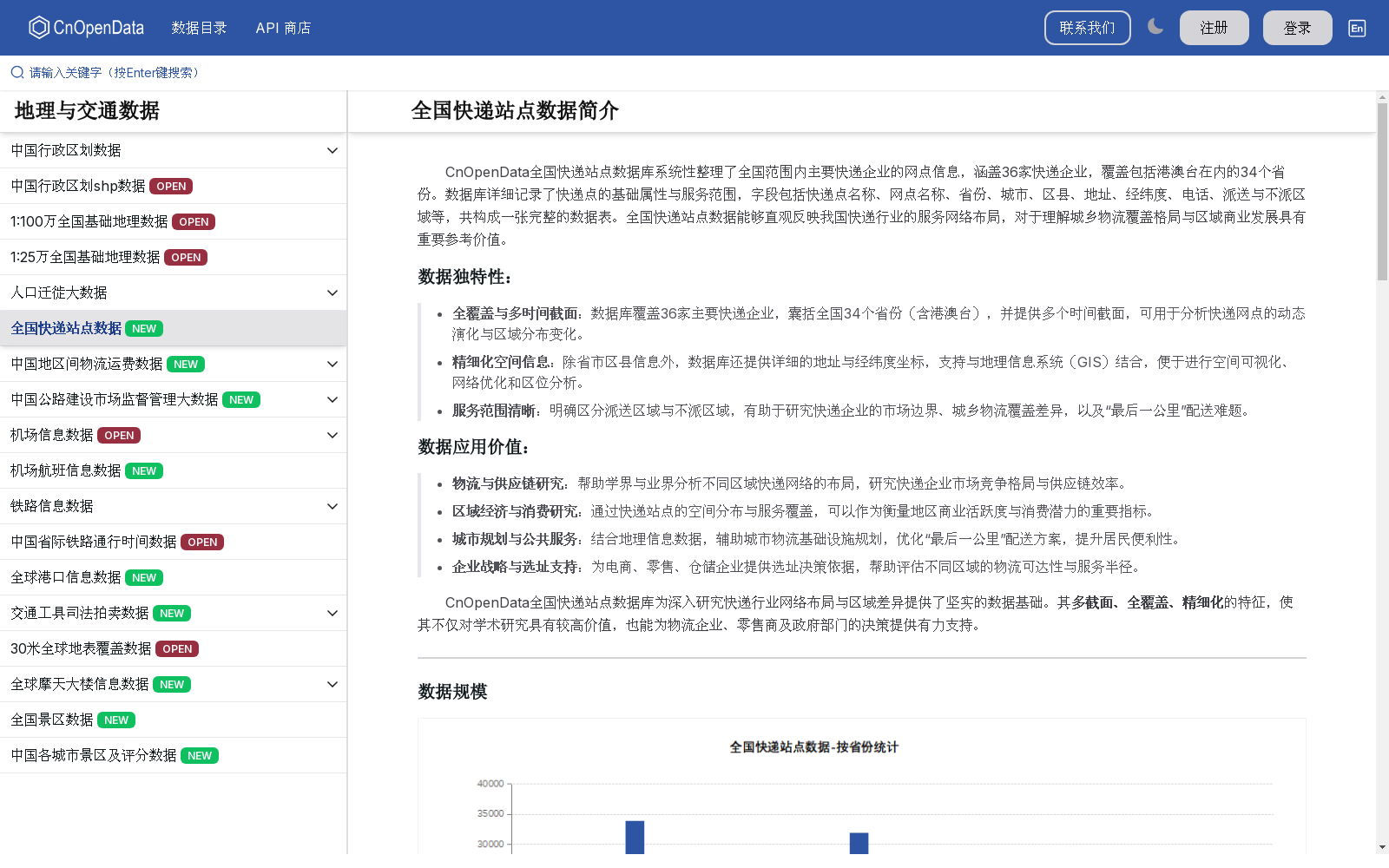The image size is (1389, 868).
Task: Click NEW badge on 全国快递站点数据
Action: pos(144,328)
